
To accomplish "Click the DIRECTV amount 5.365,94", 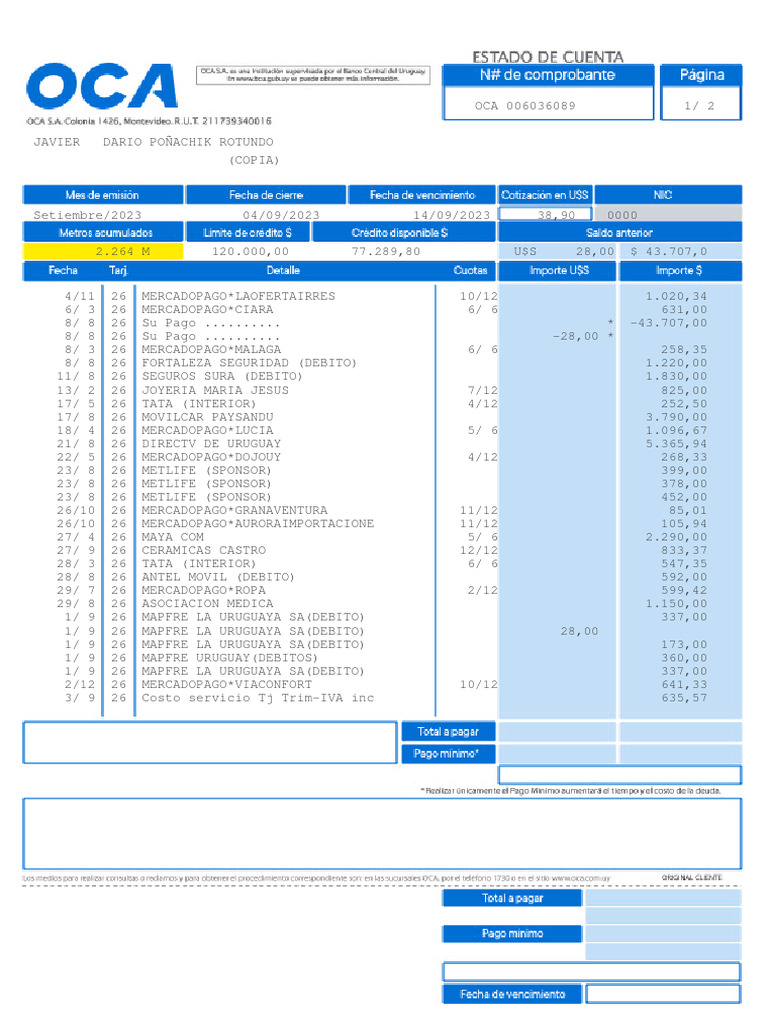I will tap(677, 444).
